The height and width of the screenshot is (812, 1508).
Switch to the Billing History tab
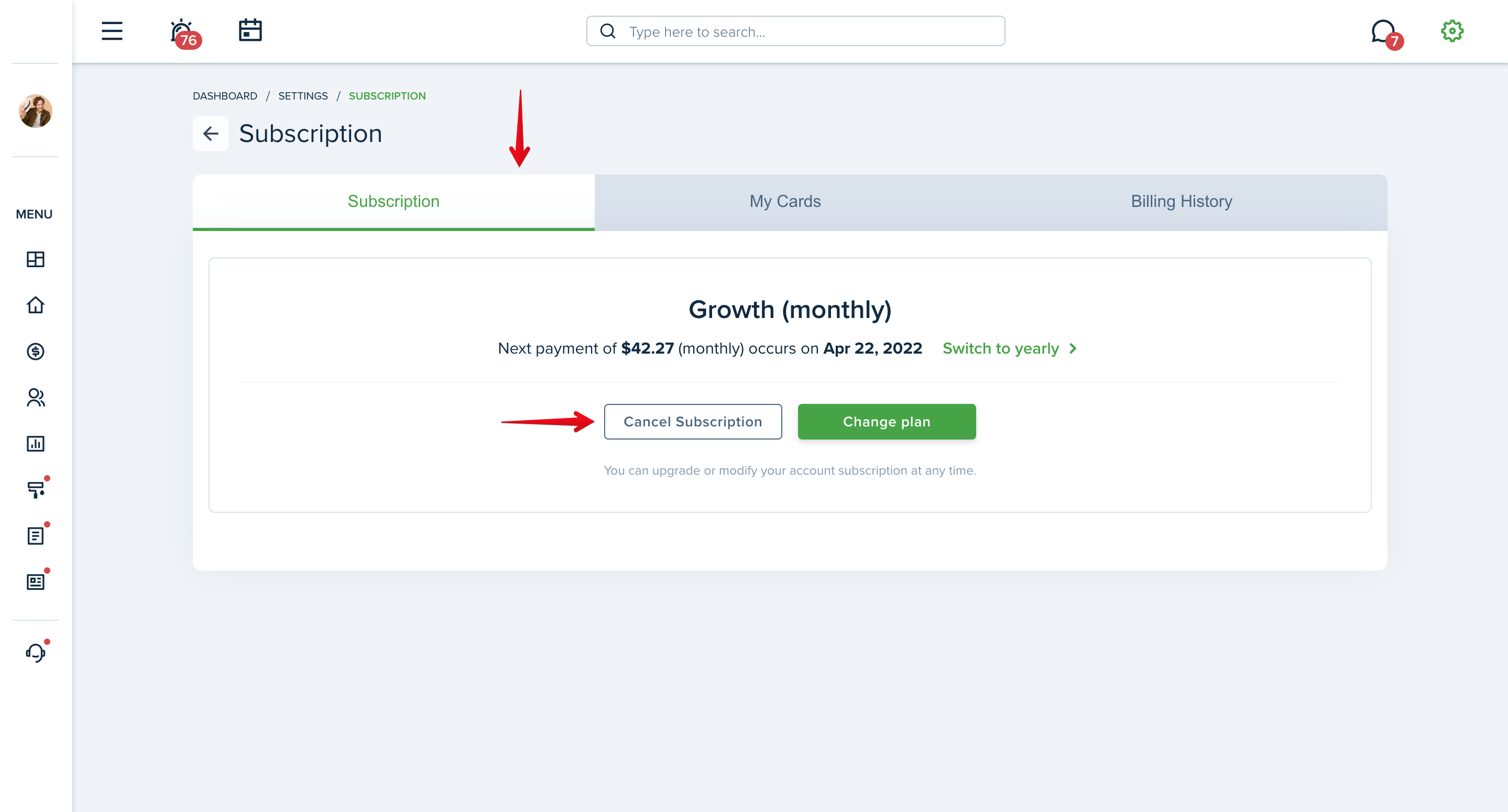tap(1182, 201)
